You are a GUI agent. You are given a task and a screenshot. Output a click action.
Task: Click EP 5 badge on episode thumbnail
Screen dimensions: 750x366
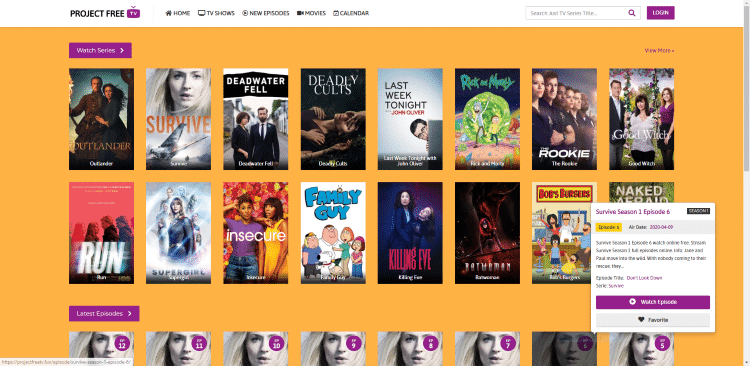662,343
